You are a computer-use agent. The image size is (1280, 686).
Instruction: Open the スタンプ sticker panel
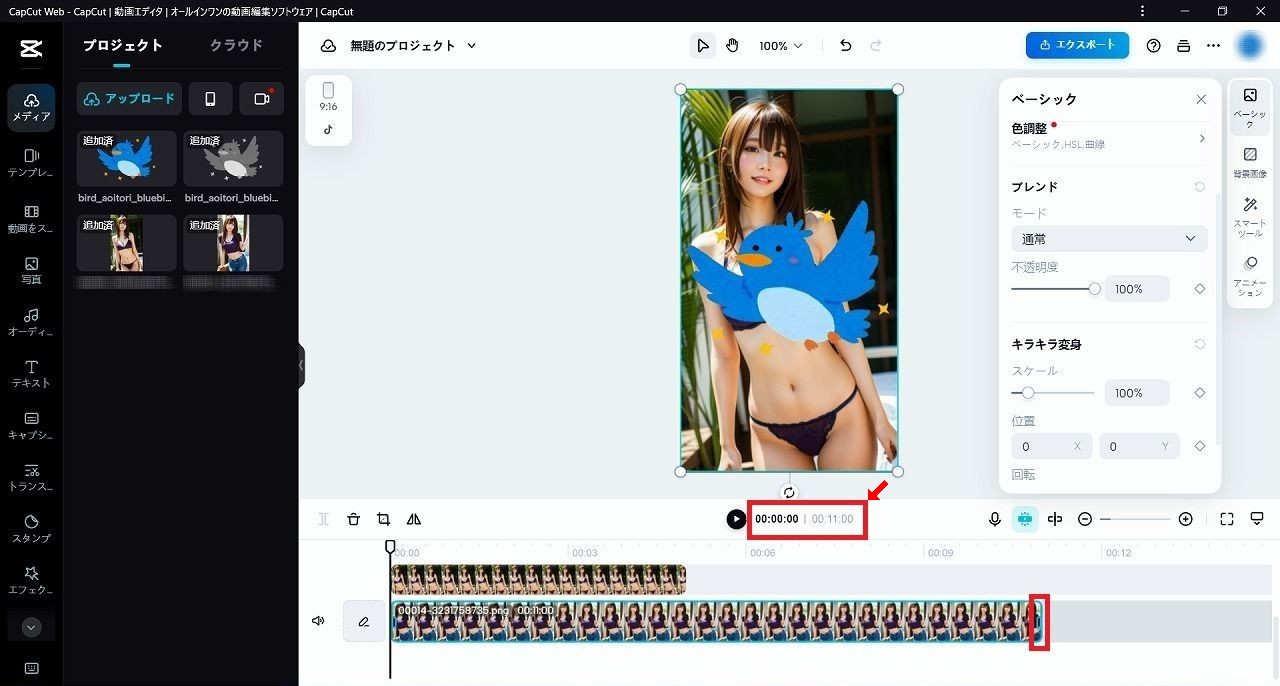point(31,528)
